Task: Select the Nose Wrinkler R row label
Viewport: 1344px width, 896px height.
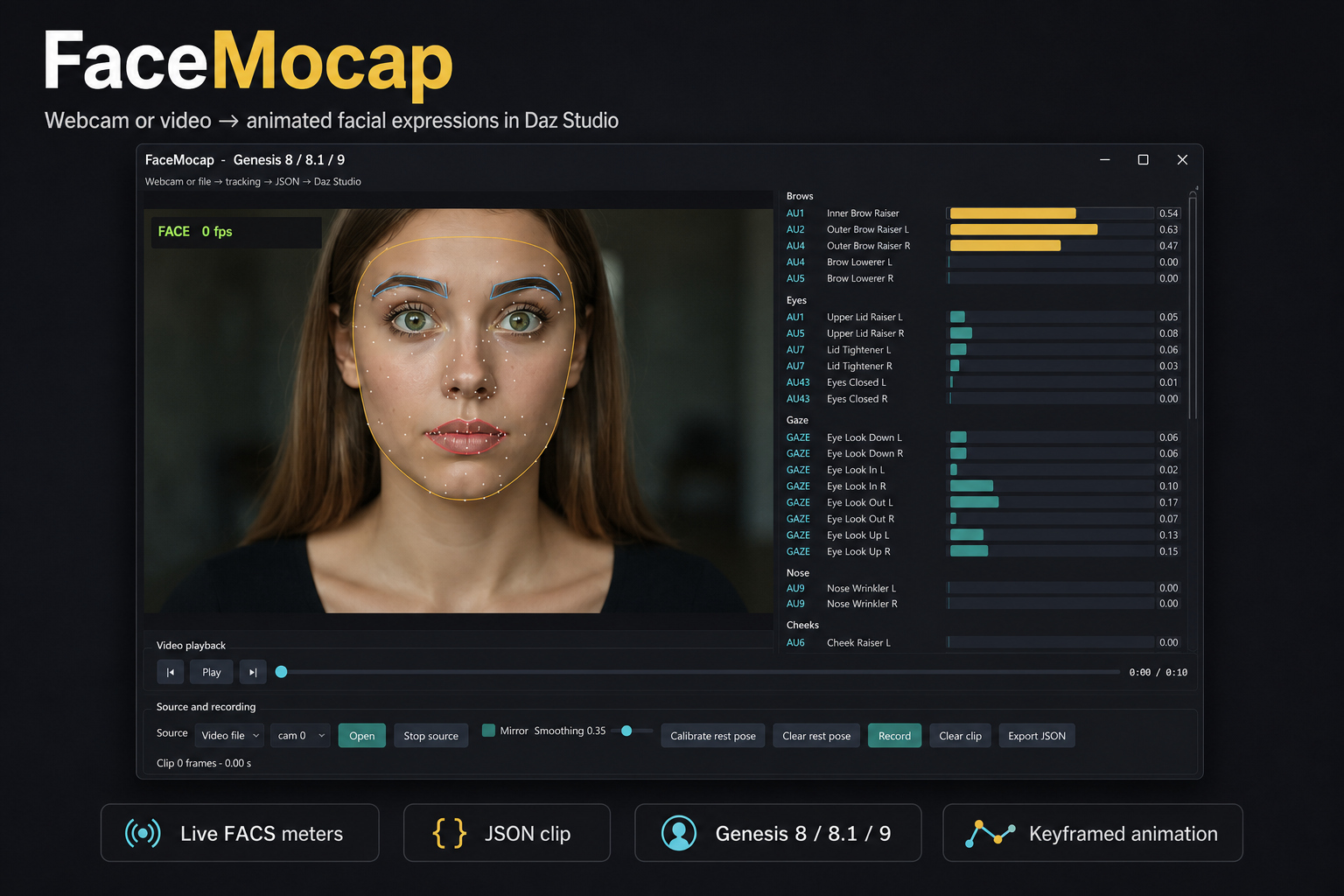Action: point(862,604)
